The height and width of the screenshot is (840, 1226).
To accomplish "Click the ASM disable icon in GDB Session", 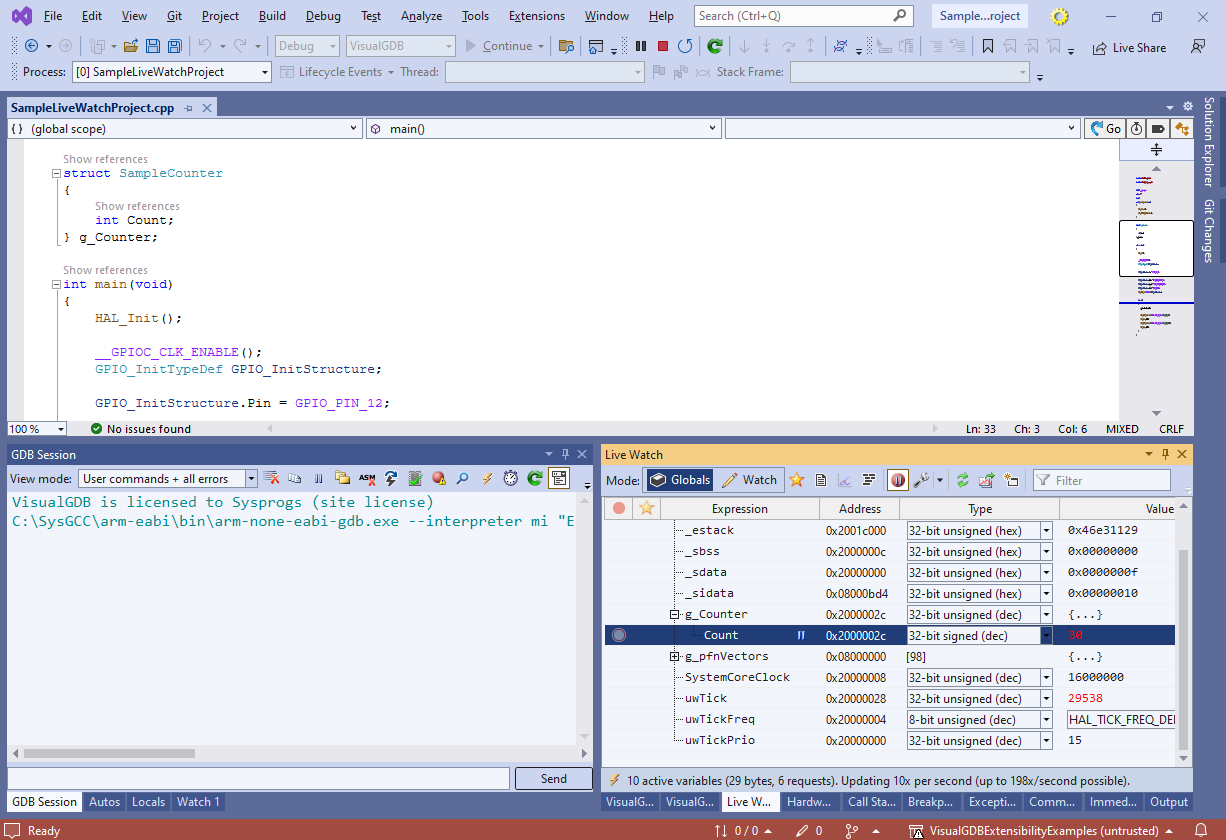I will click(x=367, y=479).
